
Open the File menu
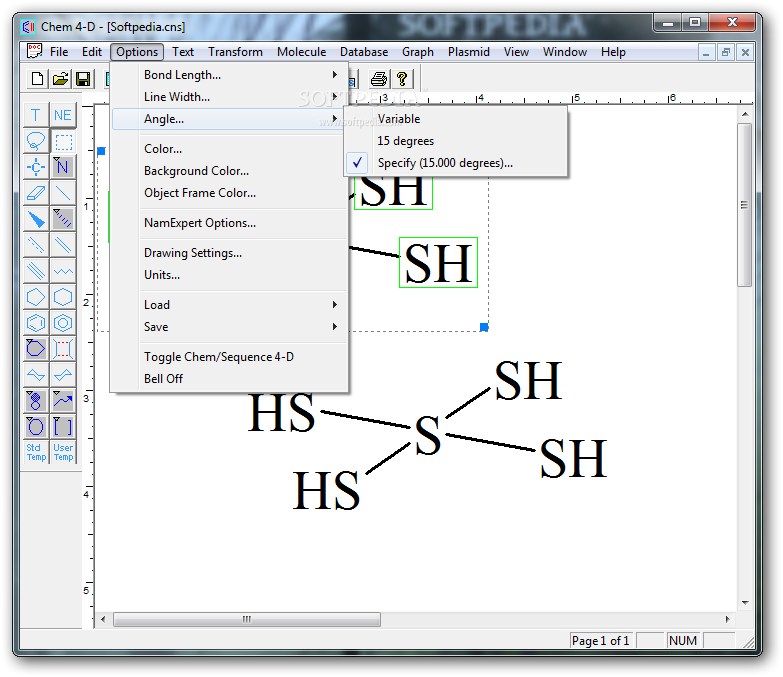pos(59,52)
